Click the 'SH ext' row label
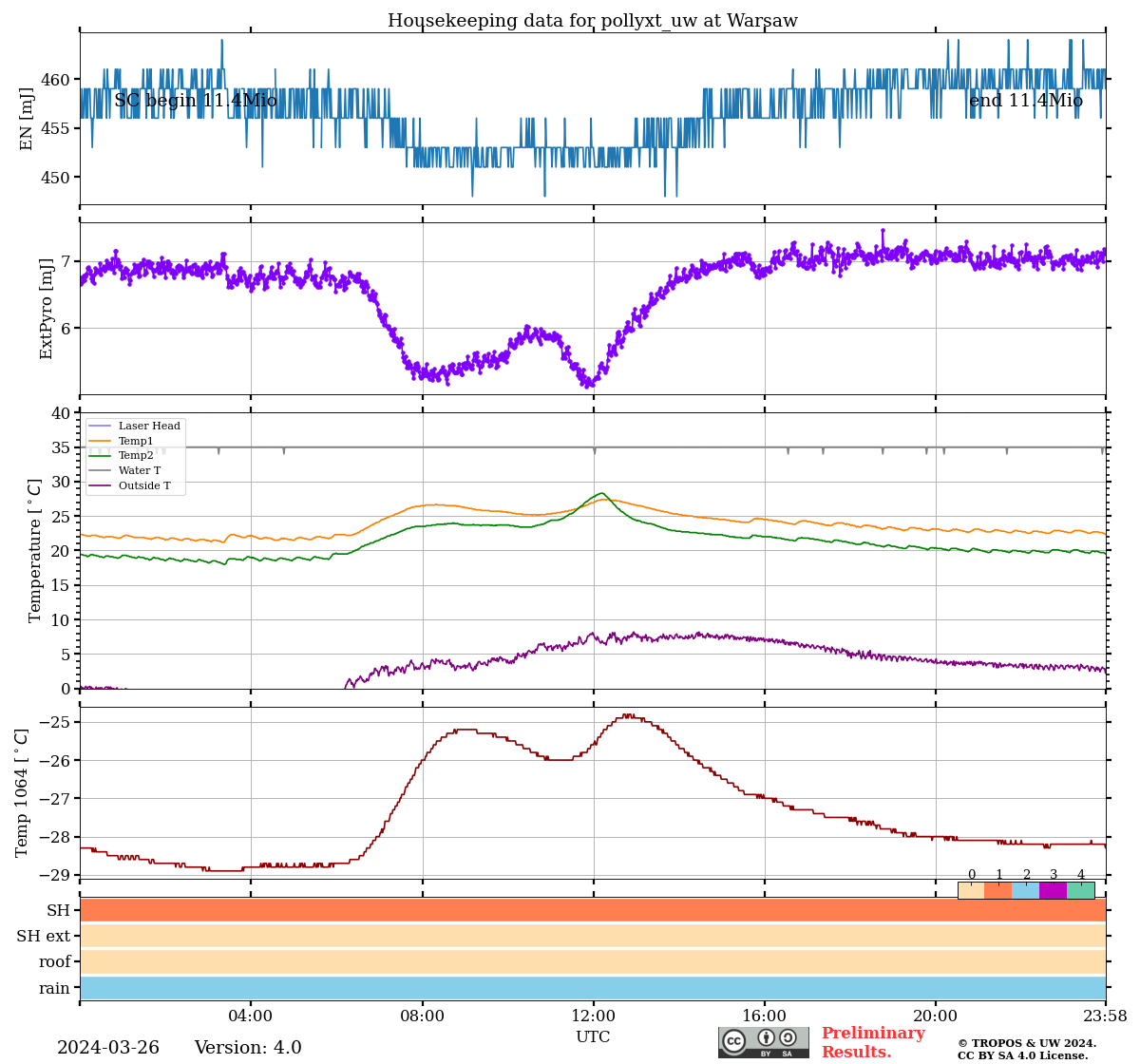1140x1064 pixels. [x=44, y=937]
